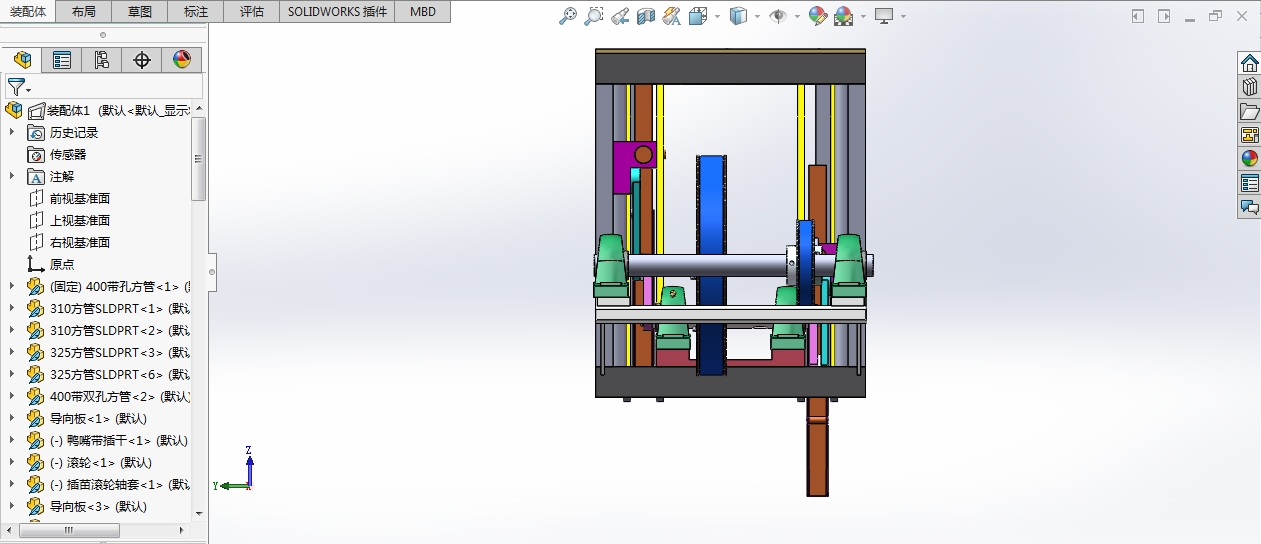Expand the 注解 folder
Screen dimensions: 1261x544
click(x=12, y=176)
